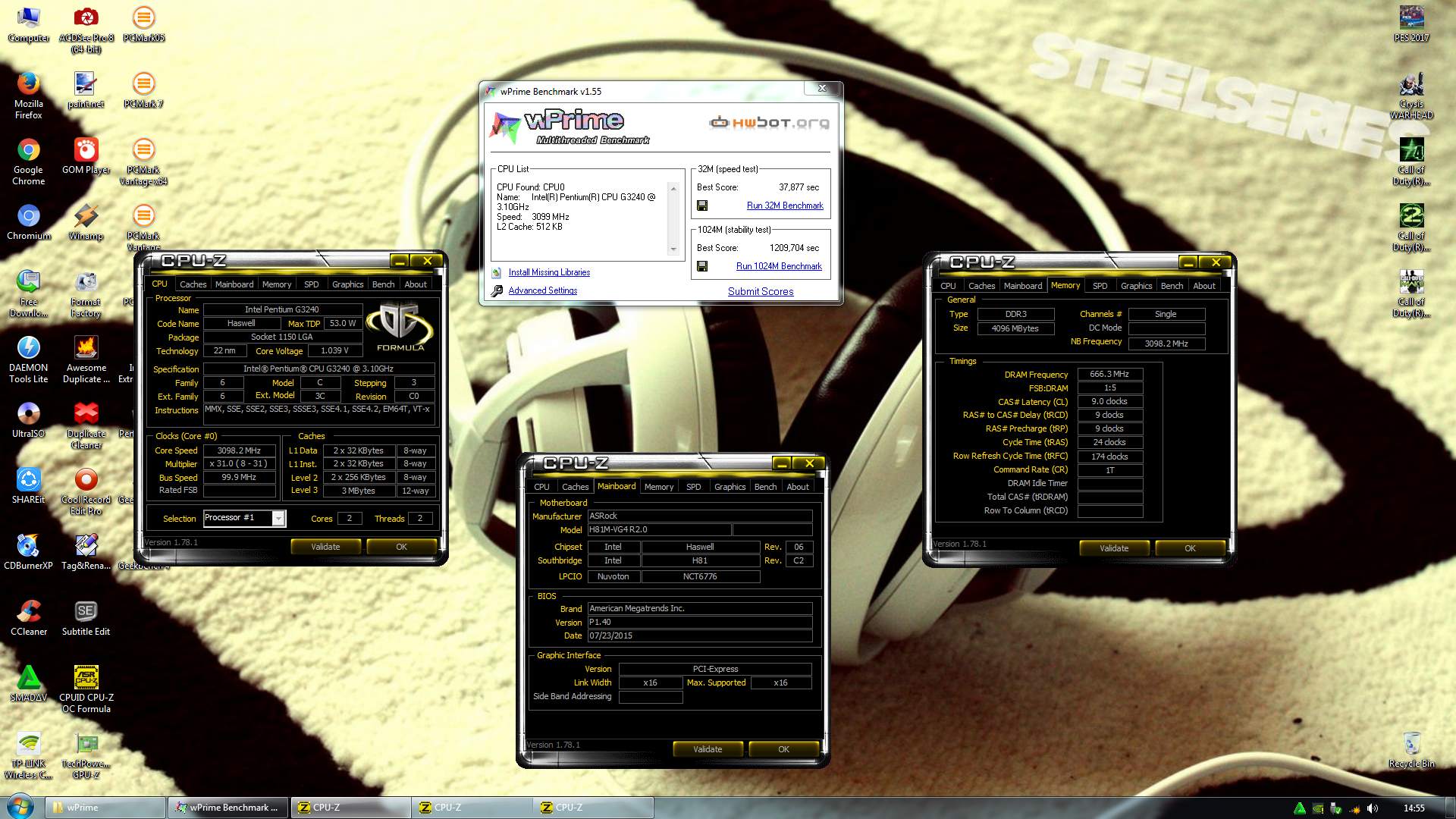The image size is (1456, 819).
Task: Select Memory tab in Mainboard CPU-Z window
Action: tap(658, 487)
